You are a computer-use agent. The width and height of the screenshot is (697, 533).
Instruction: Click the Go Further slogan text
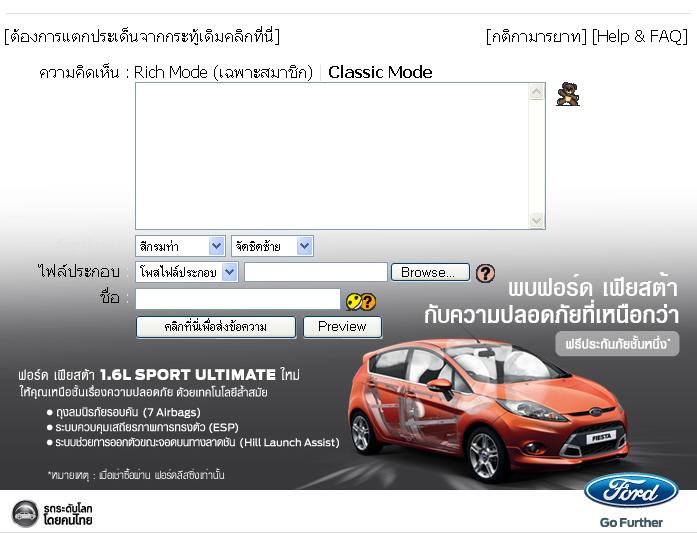pyautogui.click(x=631, y=522)
